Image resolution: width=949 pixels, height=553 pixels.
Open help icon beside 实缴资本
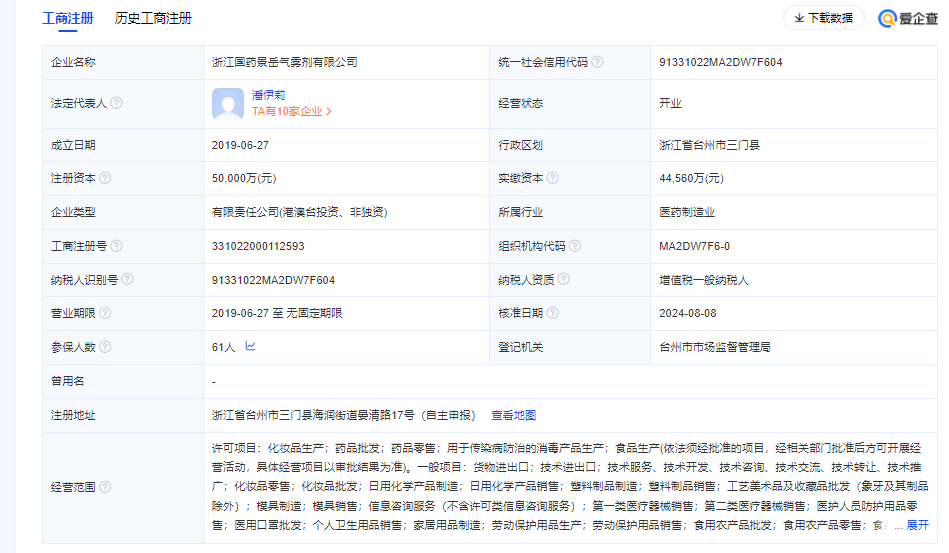(x=553, y=178)
